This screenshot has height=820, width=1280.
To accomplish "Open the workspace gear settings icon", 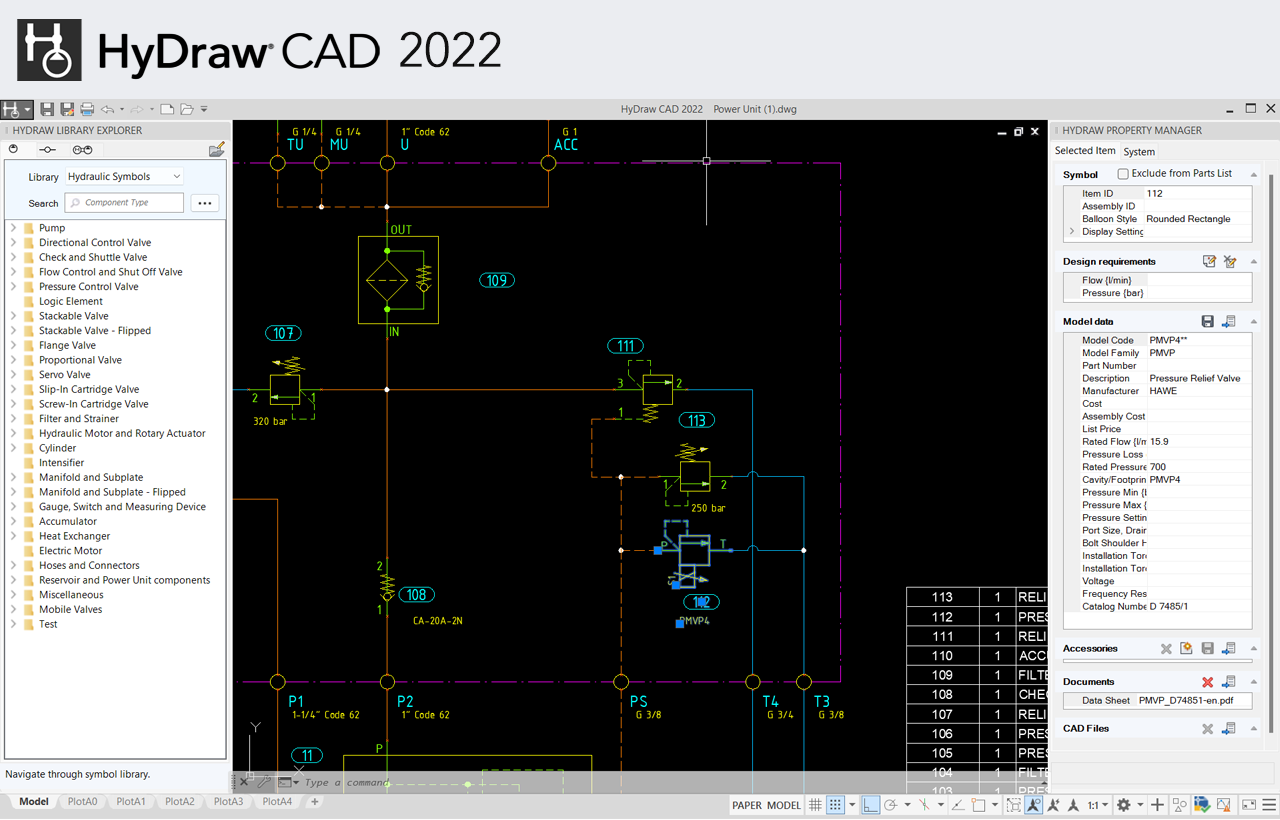I will [1123, 805].
